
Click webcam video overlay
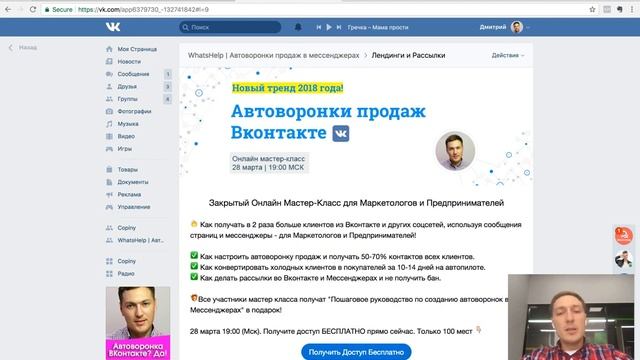(571, 317)
